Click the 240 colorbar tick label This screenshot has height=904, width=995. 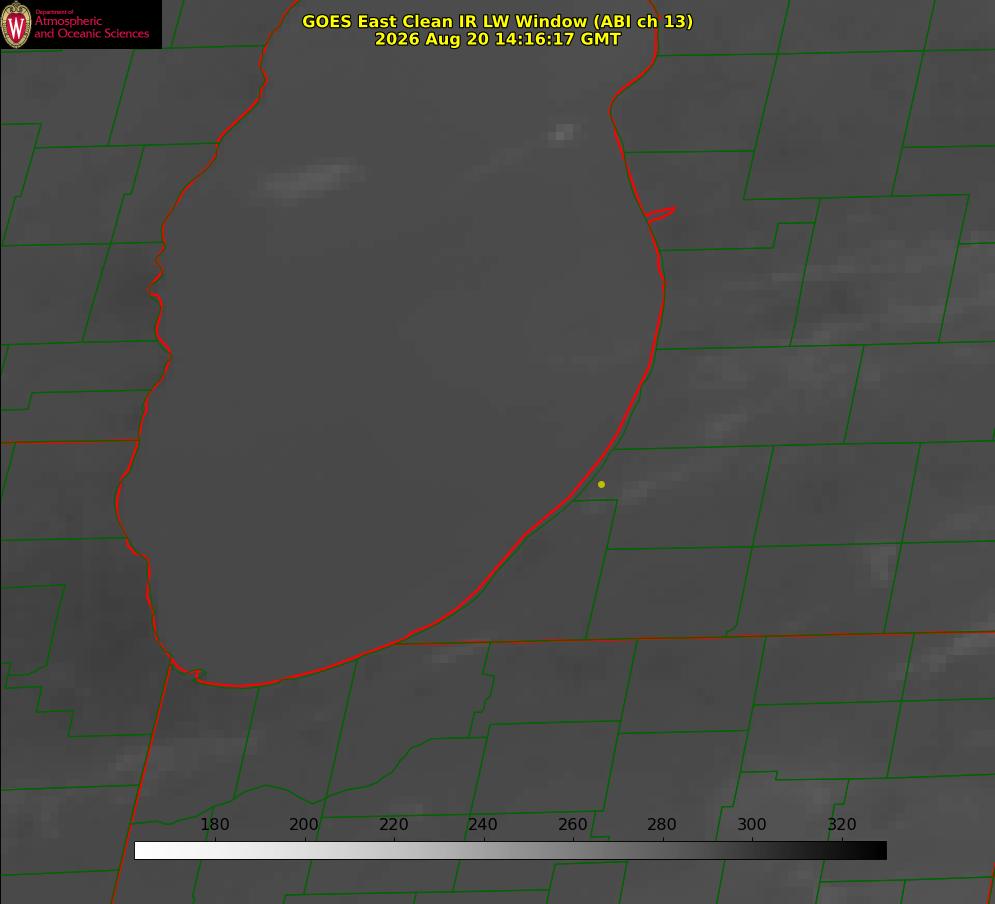[483, 824]
